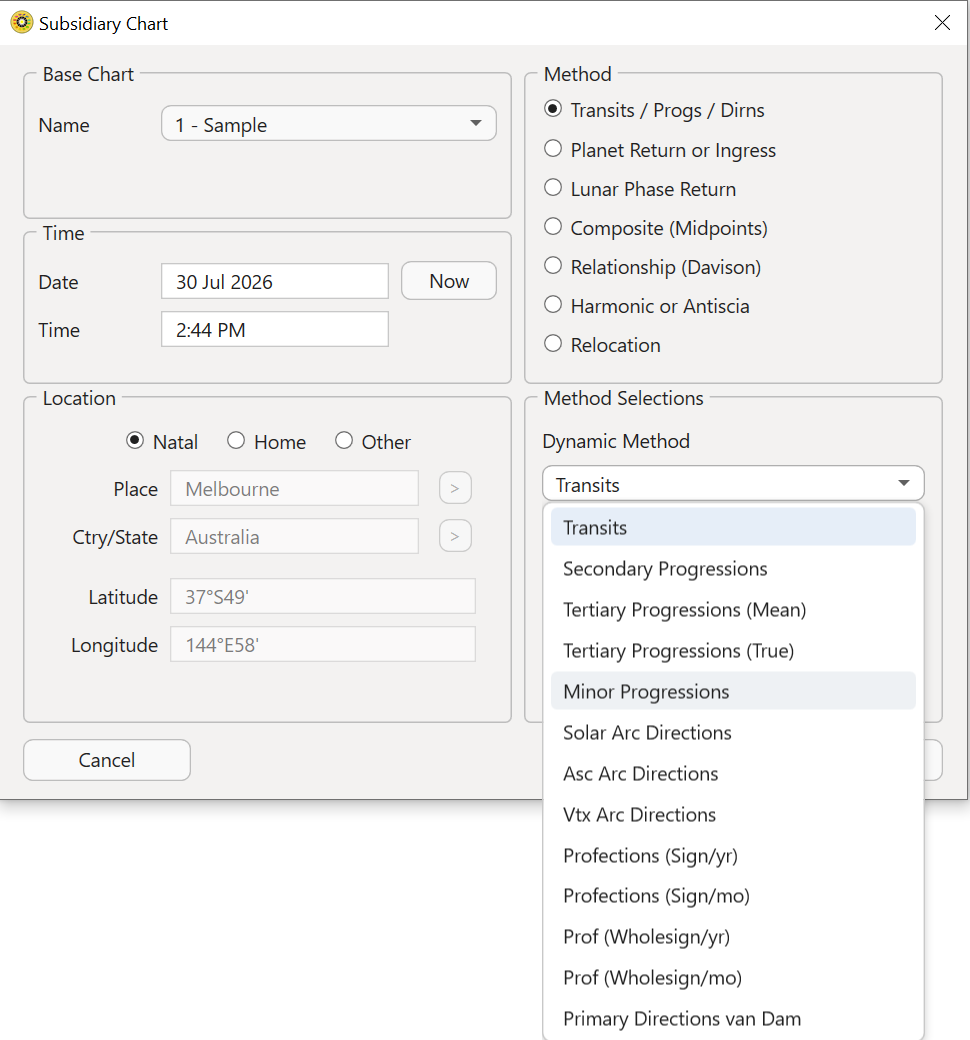Close the Subsidiary Chart dialog
The image size is (970, 1040).
(942, 23)
